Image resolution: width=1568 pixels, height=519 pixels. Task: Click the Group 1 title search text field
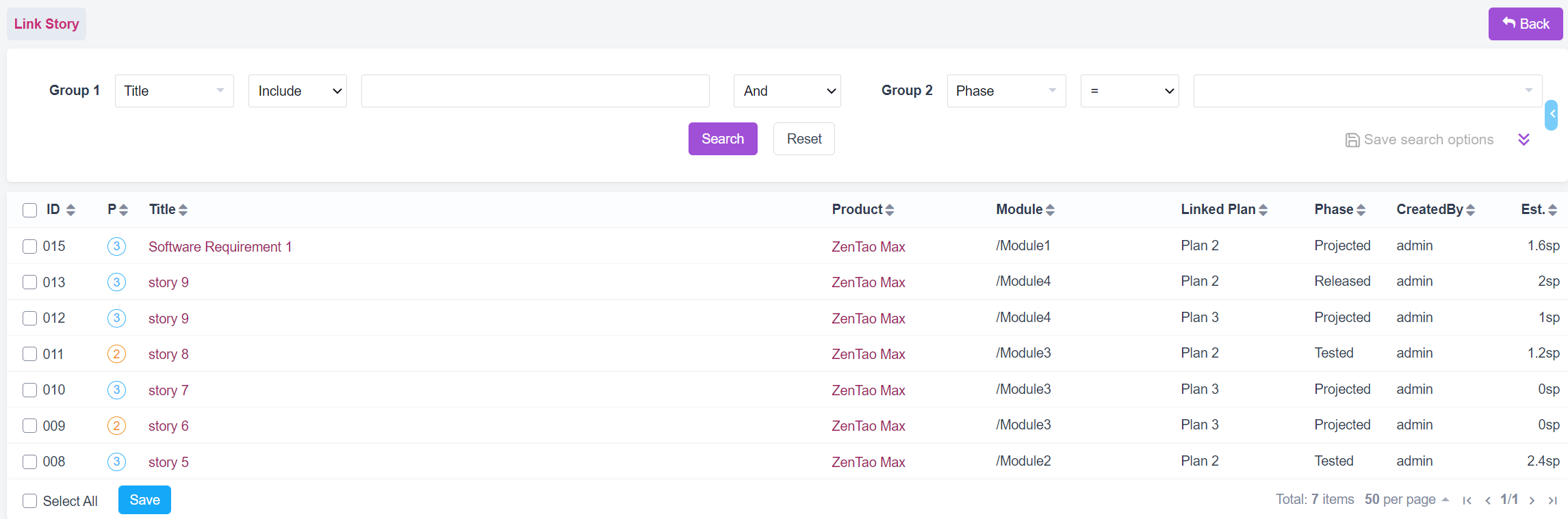535,91
